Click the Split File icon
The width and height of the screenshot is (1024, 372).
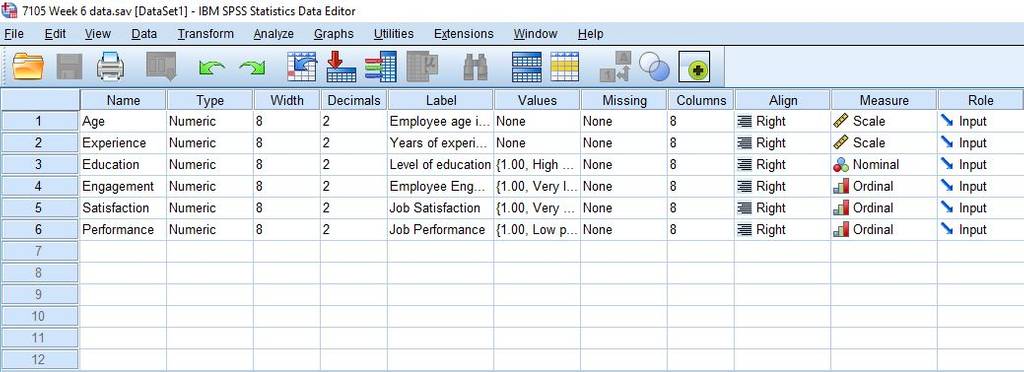pyautogui.click(x=526, y=67)
